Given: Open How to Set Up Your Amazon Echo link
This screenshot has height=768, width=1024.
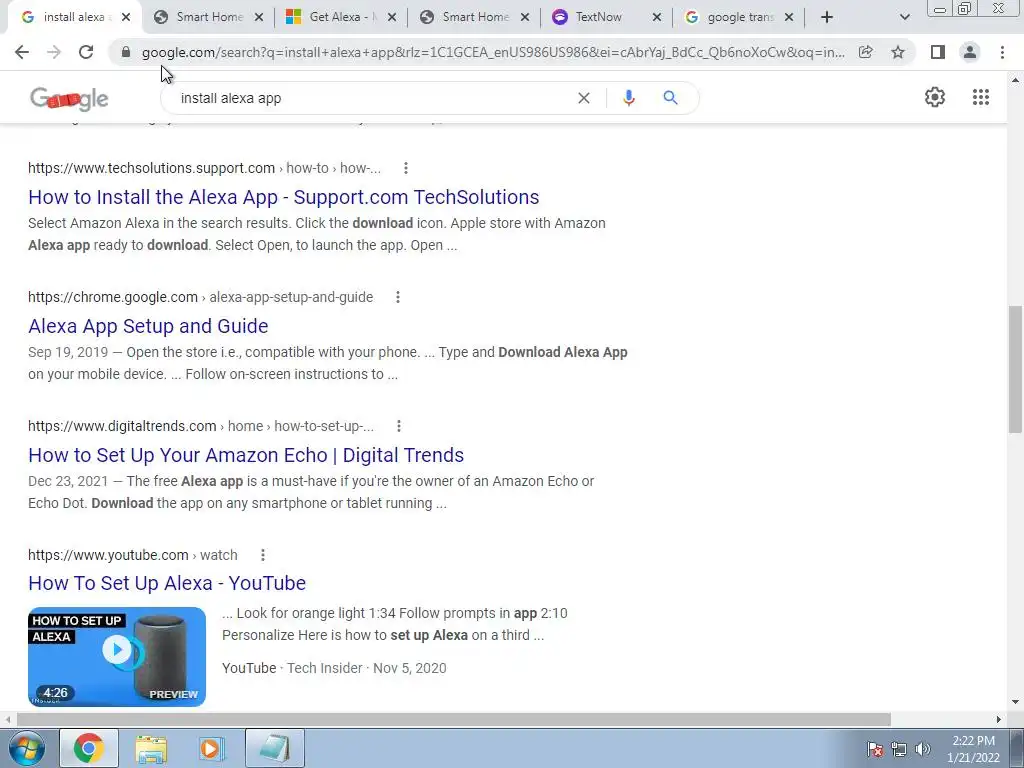Looking at the screenshot, I should [246, 455].
